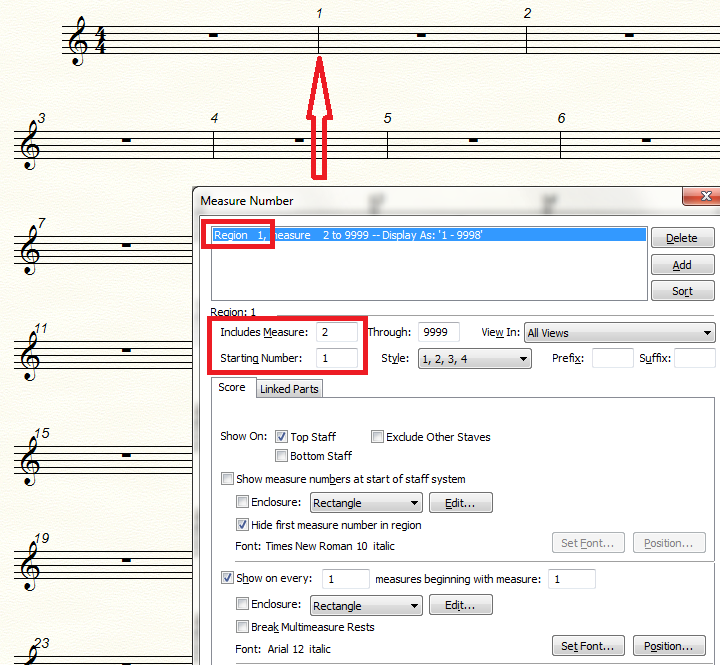Viewport: 720px width, 665px height.
Task: Click the Prefix text field
Action: 612,358
